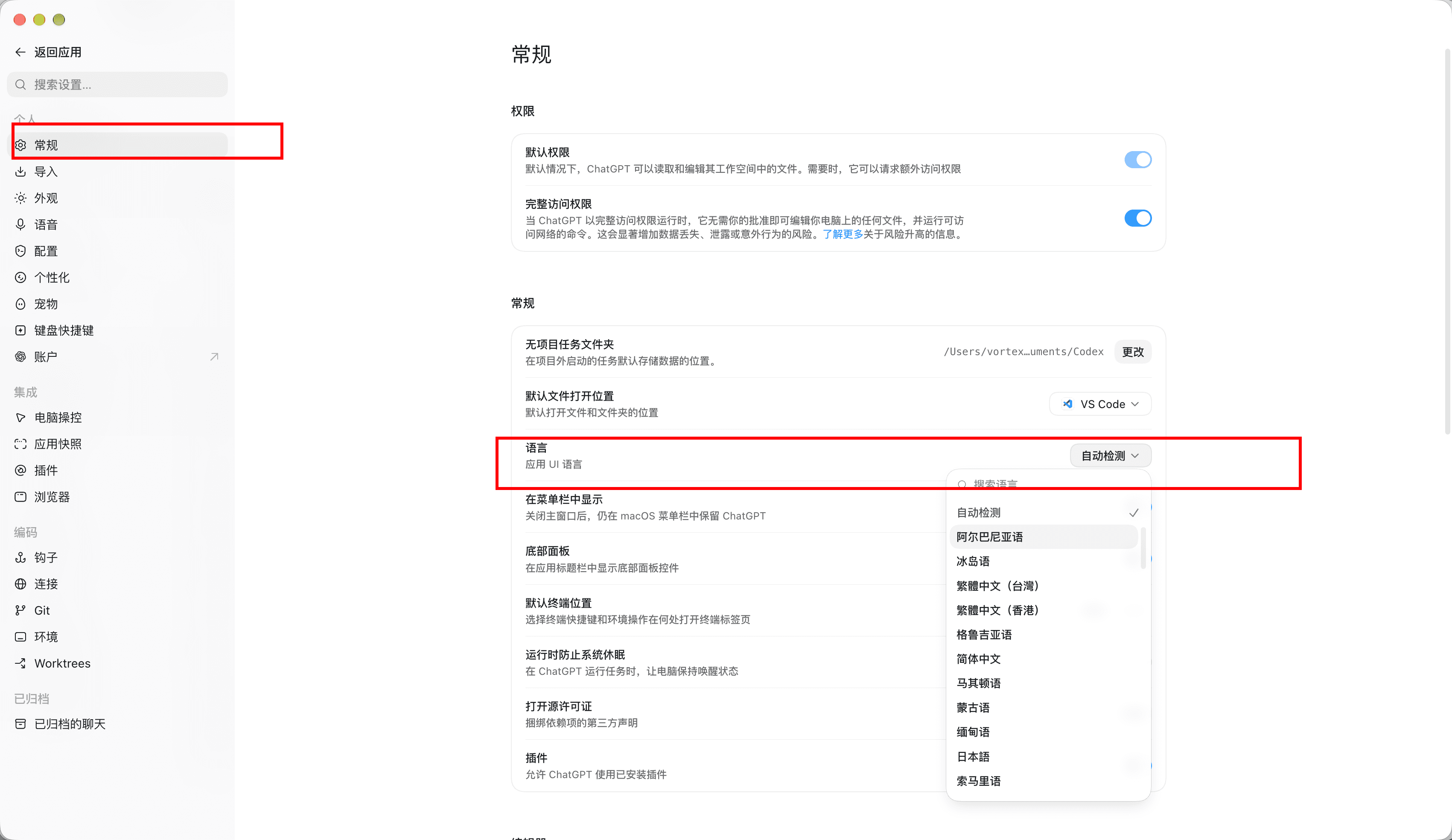Click the branch icon beside Git

[x=20, y=611]
